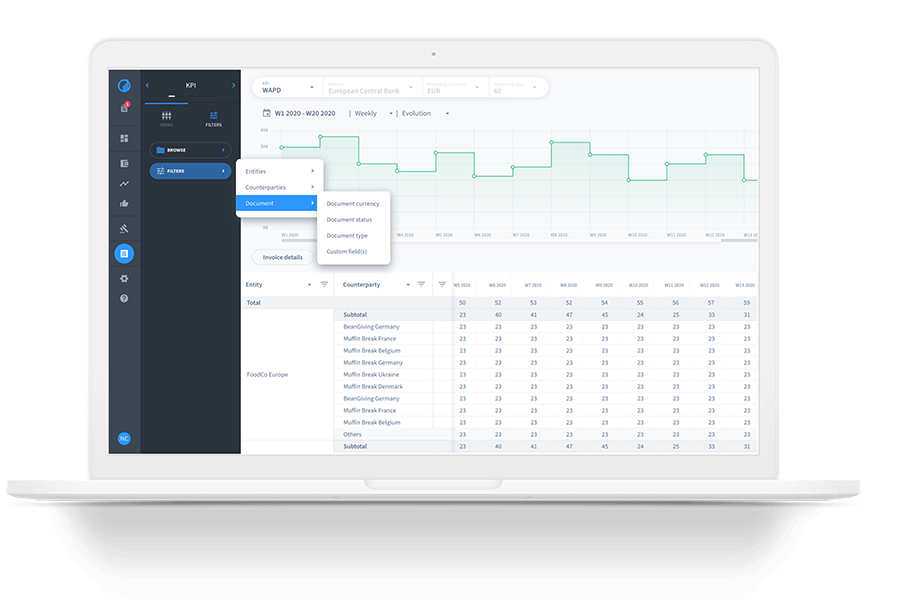Screen dimensions: 900x599
Task: Switch to the Views tab
Action: point(166,119)
